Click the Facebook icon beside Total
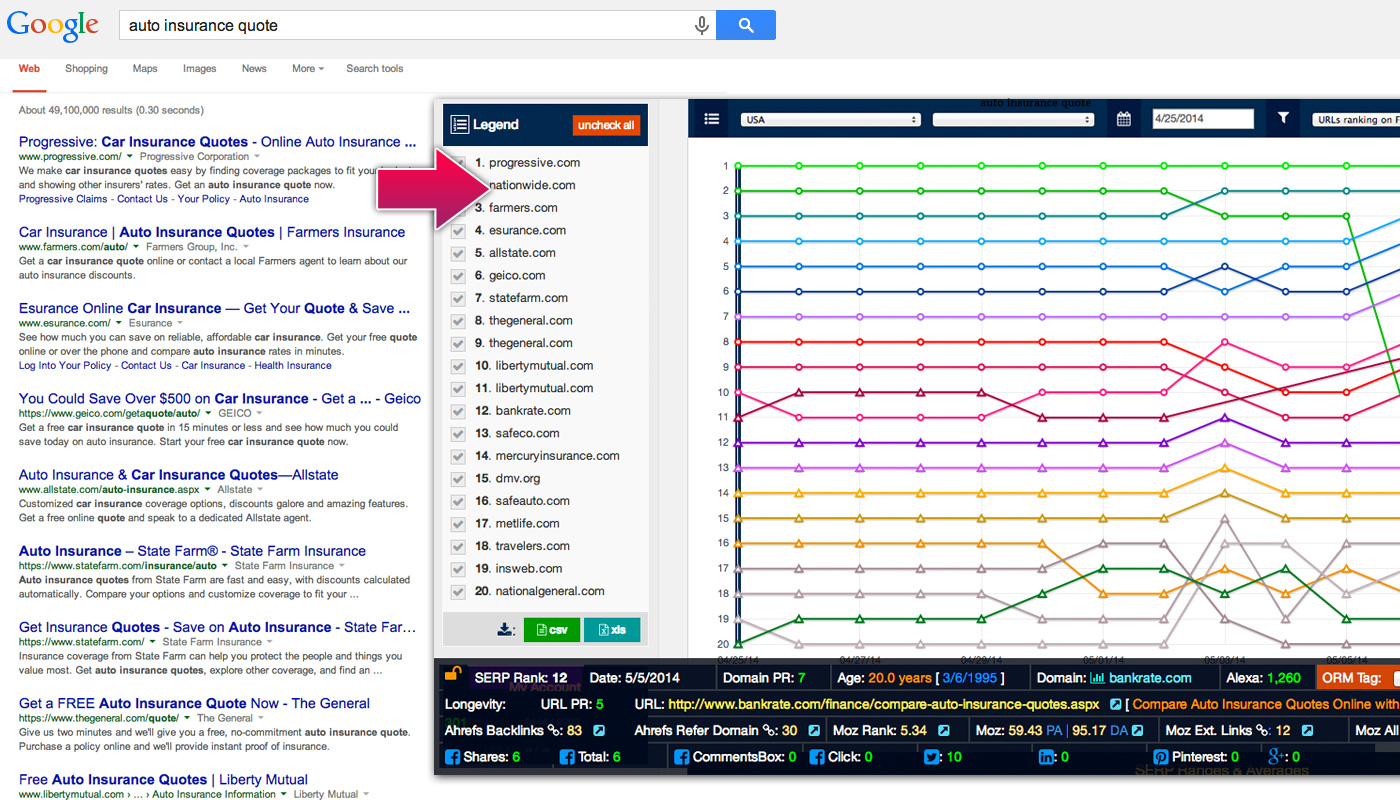 click(x=567, y=757)
